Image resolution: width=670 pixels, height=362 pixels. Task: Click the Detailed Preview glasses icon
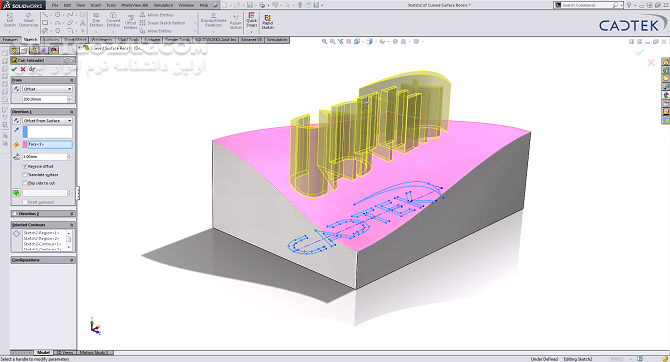[32, 69]
